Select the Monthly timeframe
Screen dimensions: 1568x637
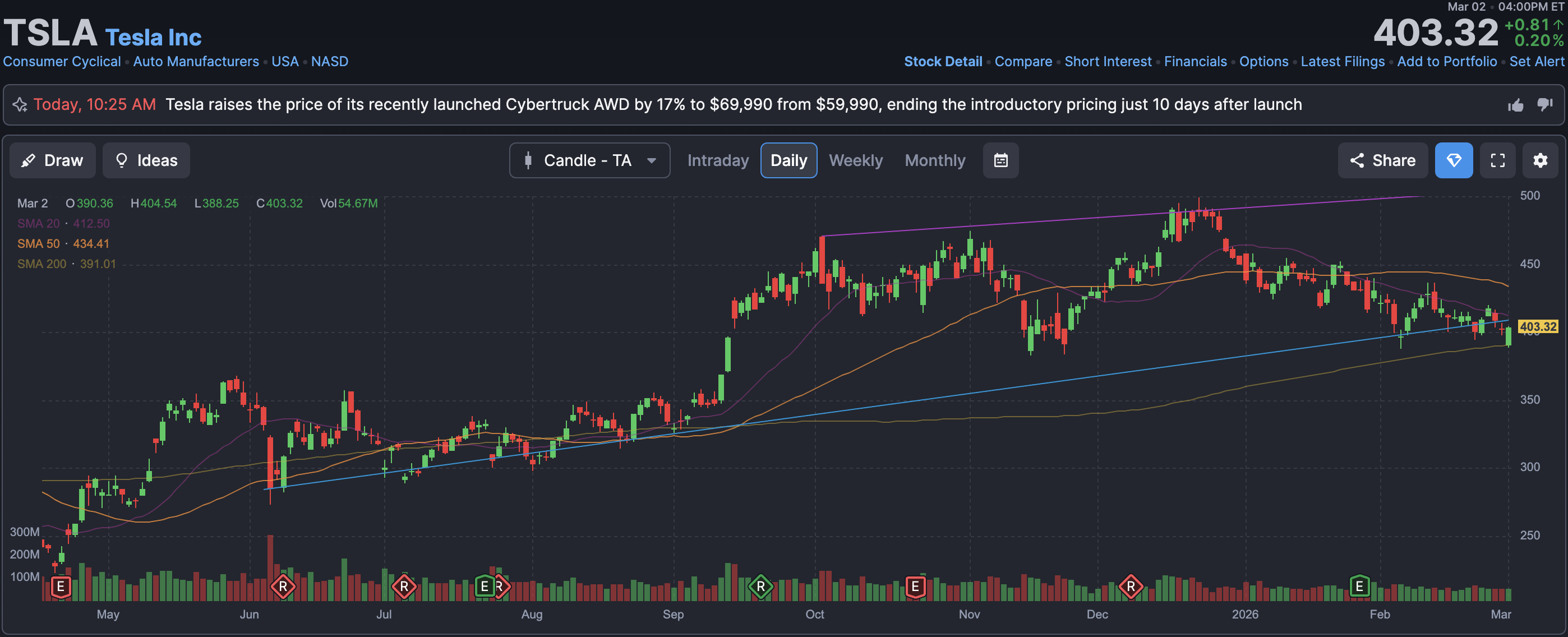(934, 160)
